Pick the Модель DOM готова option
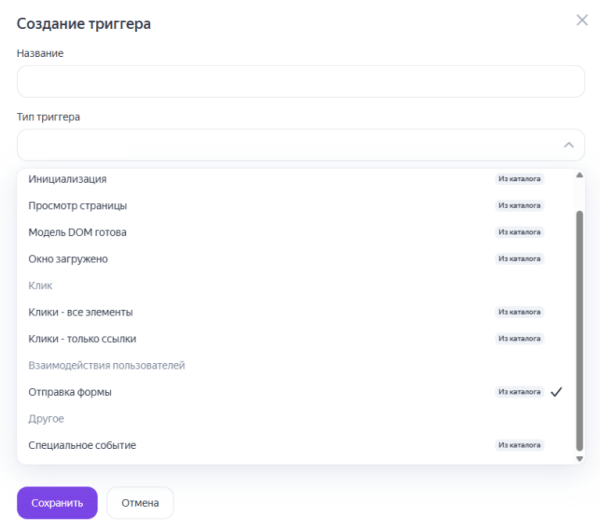This screenshot has height=531, width=600. 78,232
